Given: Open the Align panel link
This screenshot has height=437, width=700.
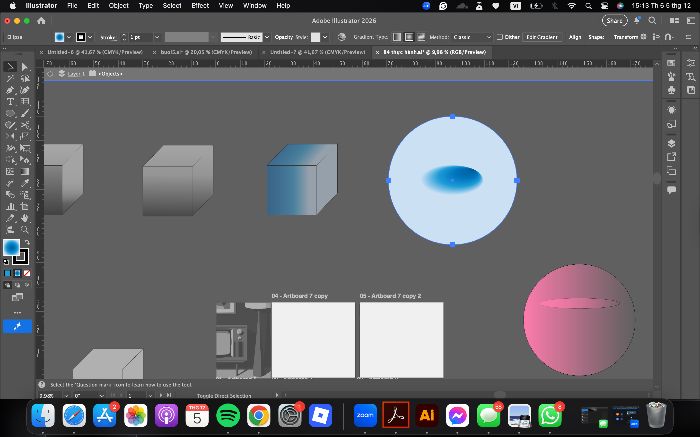Looking at the screenshot, I should point(575,37).
